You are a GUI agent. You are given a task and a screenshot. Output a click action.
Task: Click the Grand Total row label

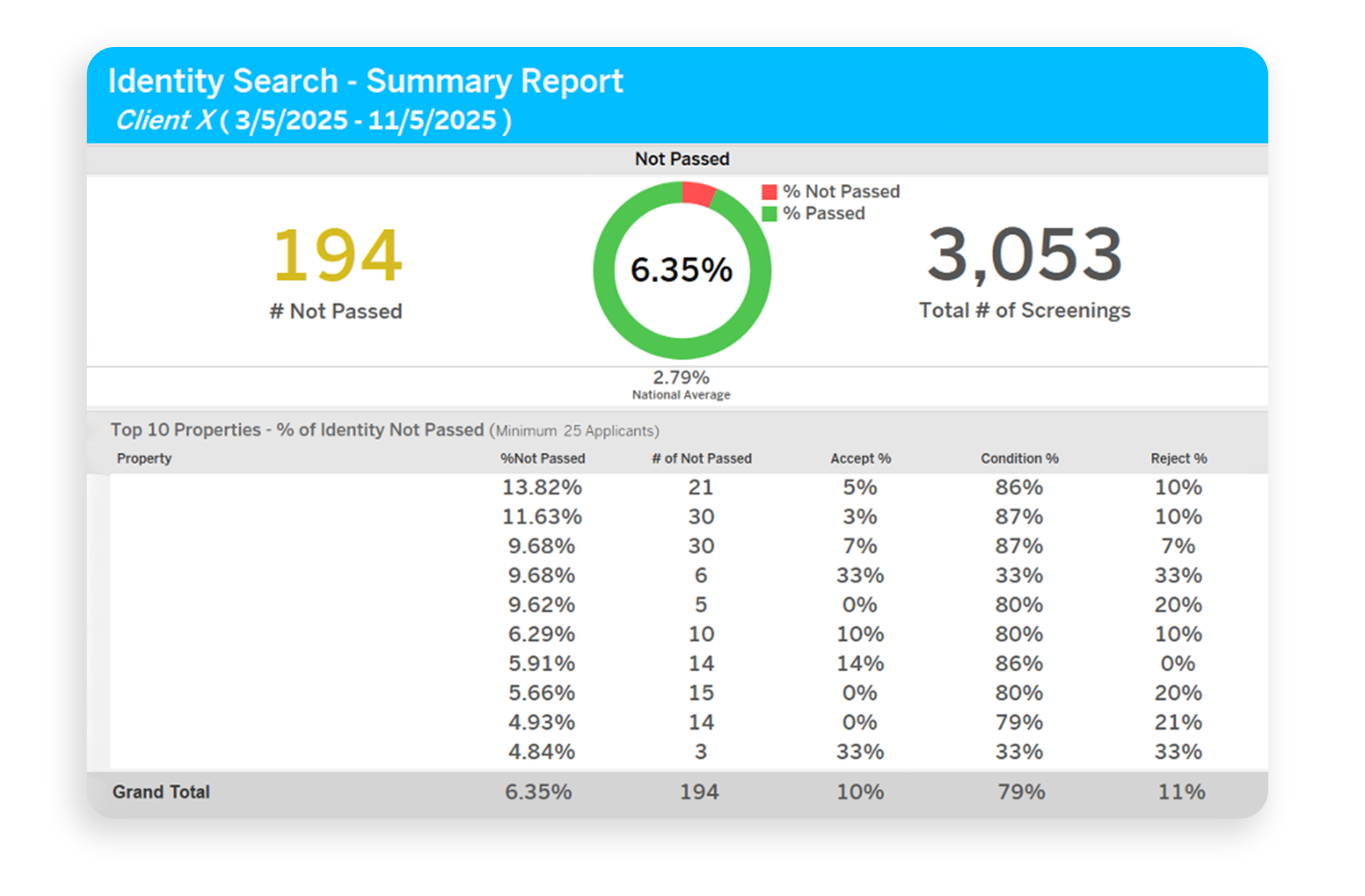click(161, 792)
